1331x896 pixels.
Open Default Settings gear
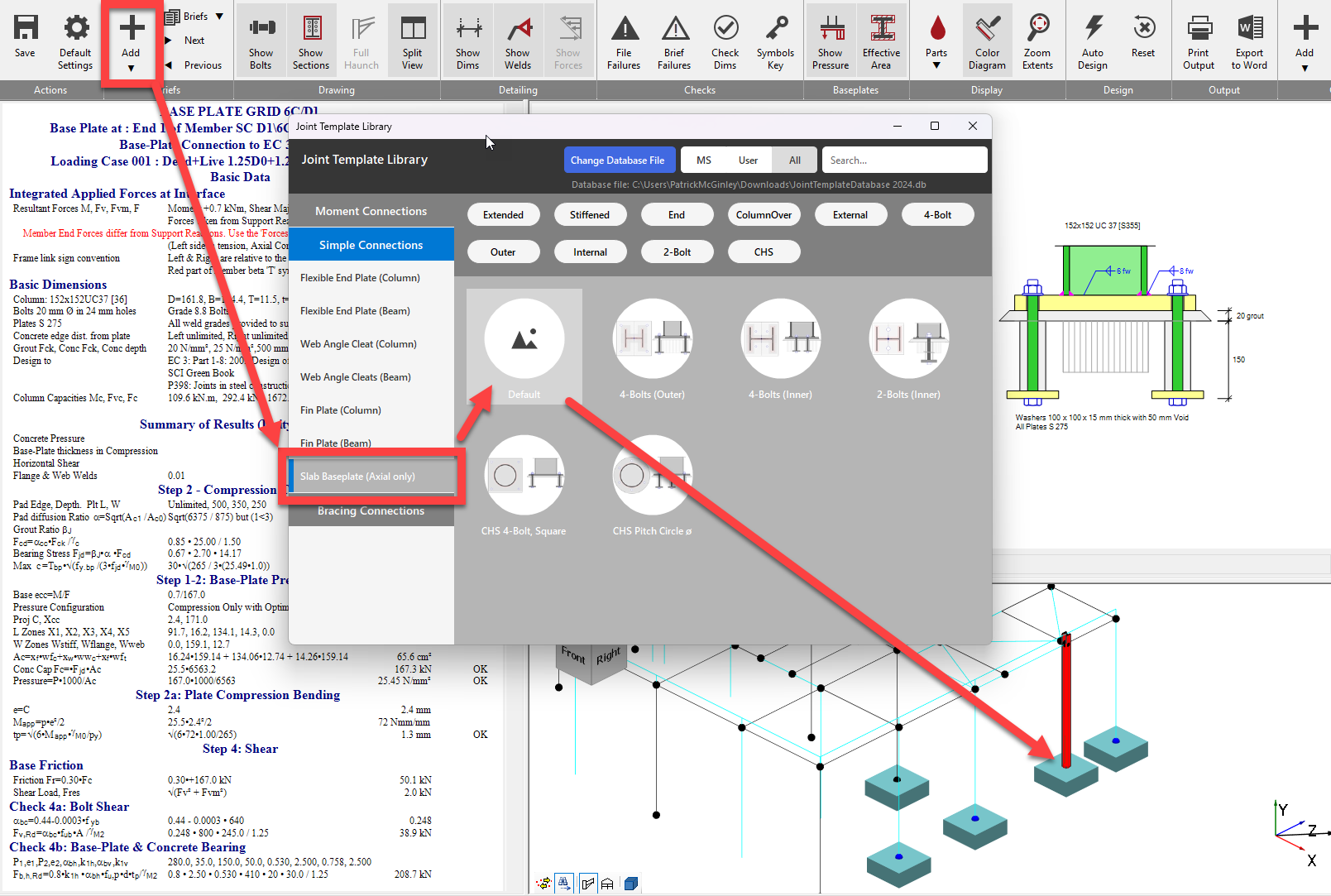coord(75,41)
